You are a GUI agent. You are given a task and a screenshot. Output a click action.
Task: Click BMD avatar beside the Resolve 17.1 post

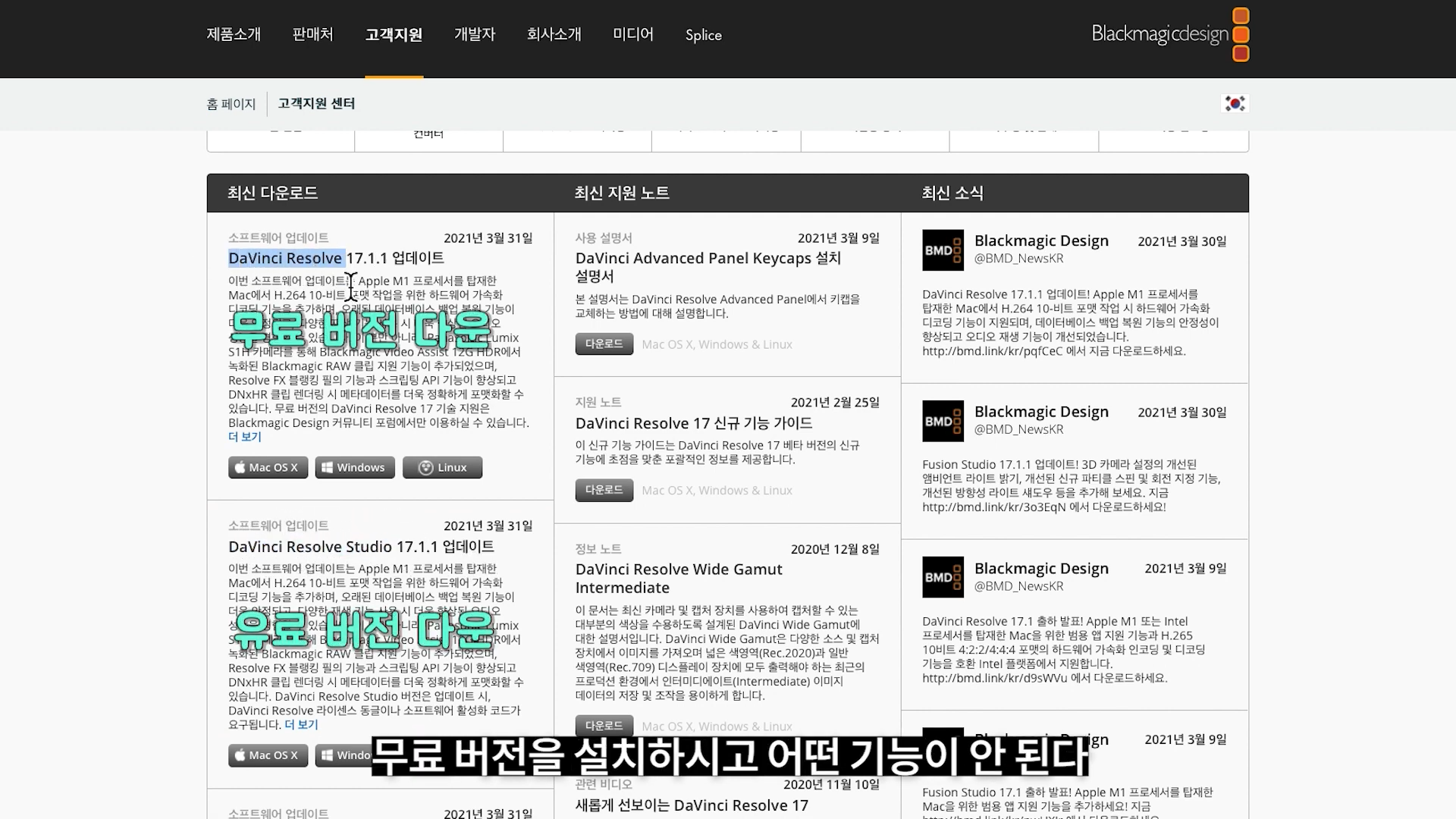click(x=943, y=577)
